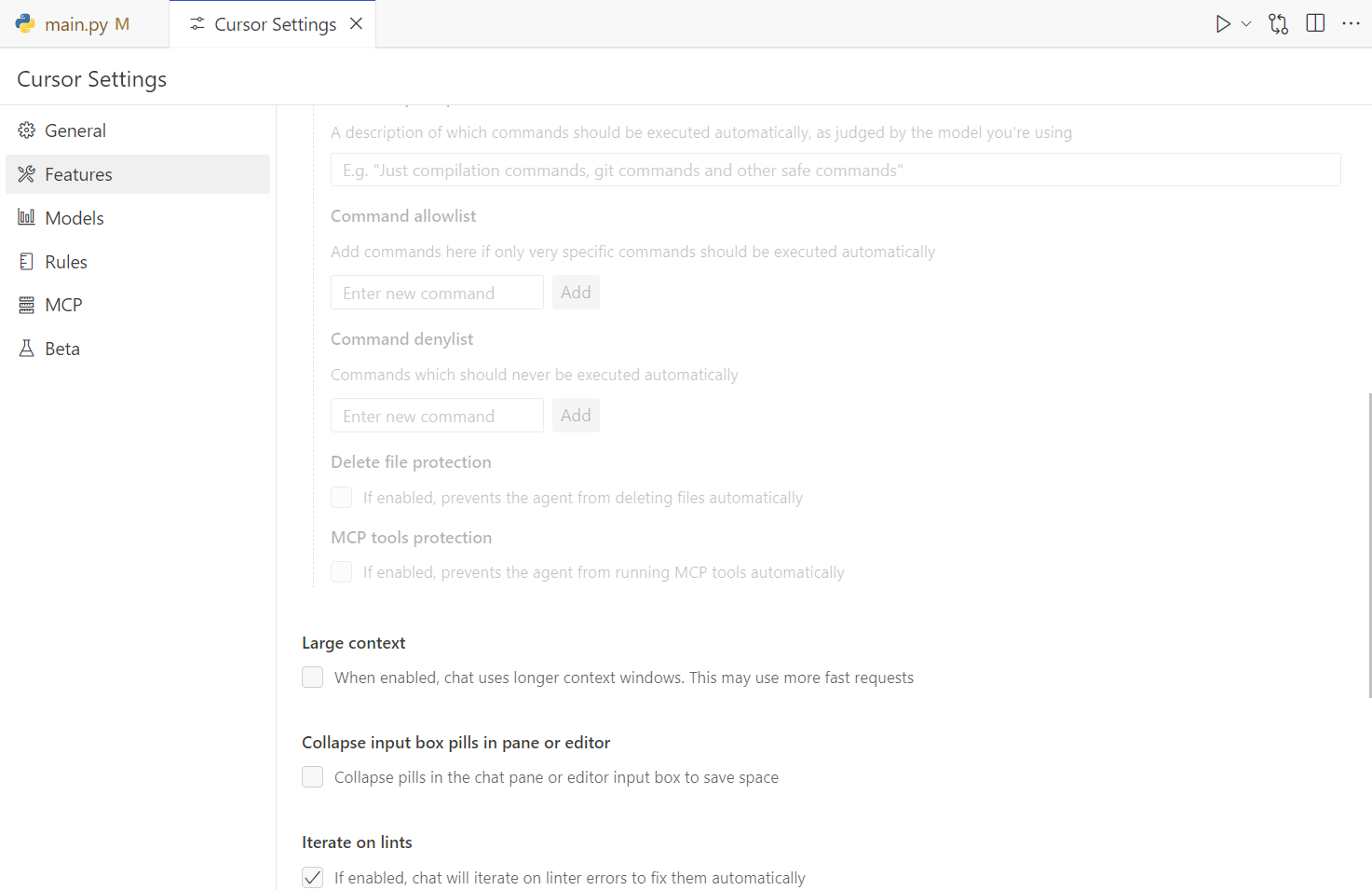Click the Run Python file play icon

click(1222, 24)
